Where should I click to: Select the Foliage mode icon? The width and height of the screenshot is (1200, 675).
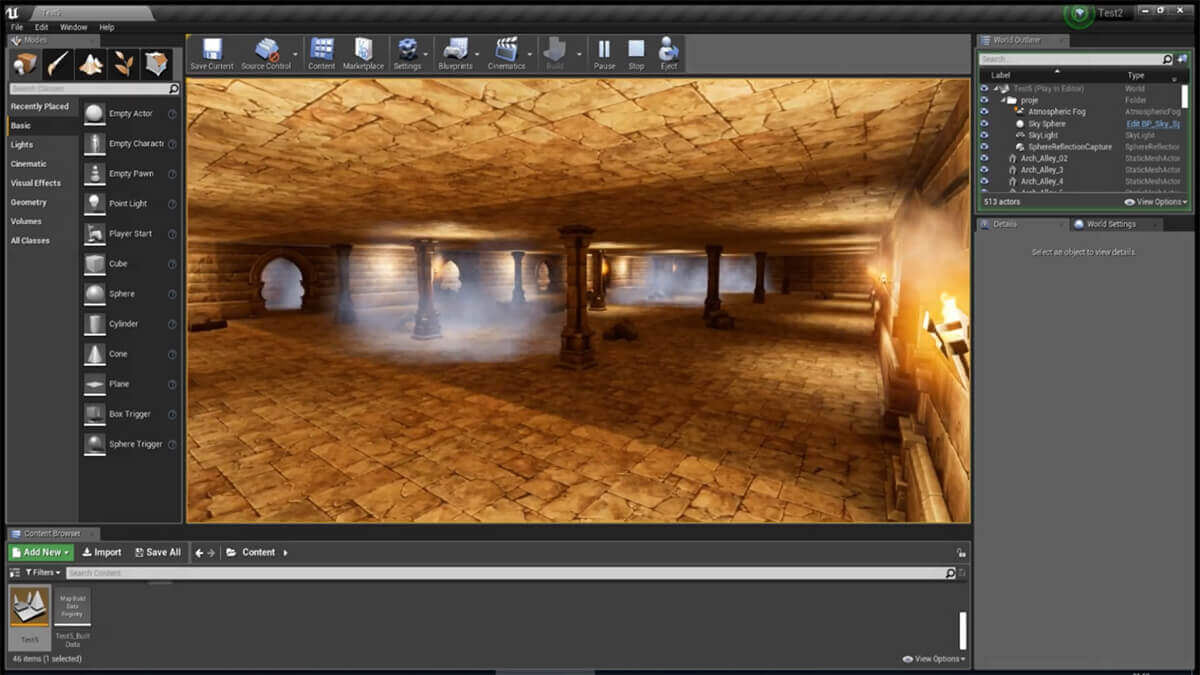[123, 64]
